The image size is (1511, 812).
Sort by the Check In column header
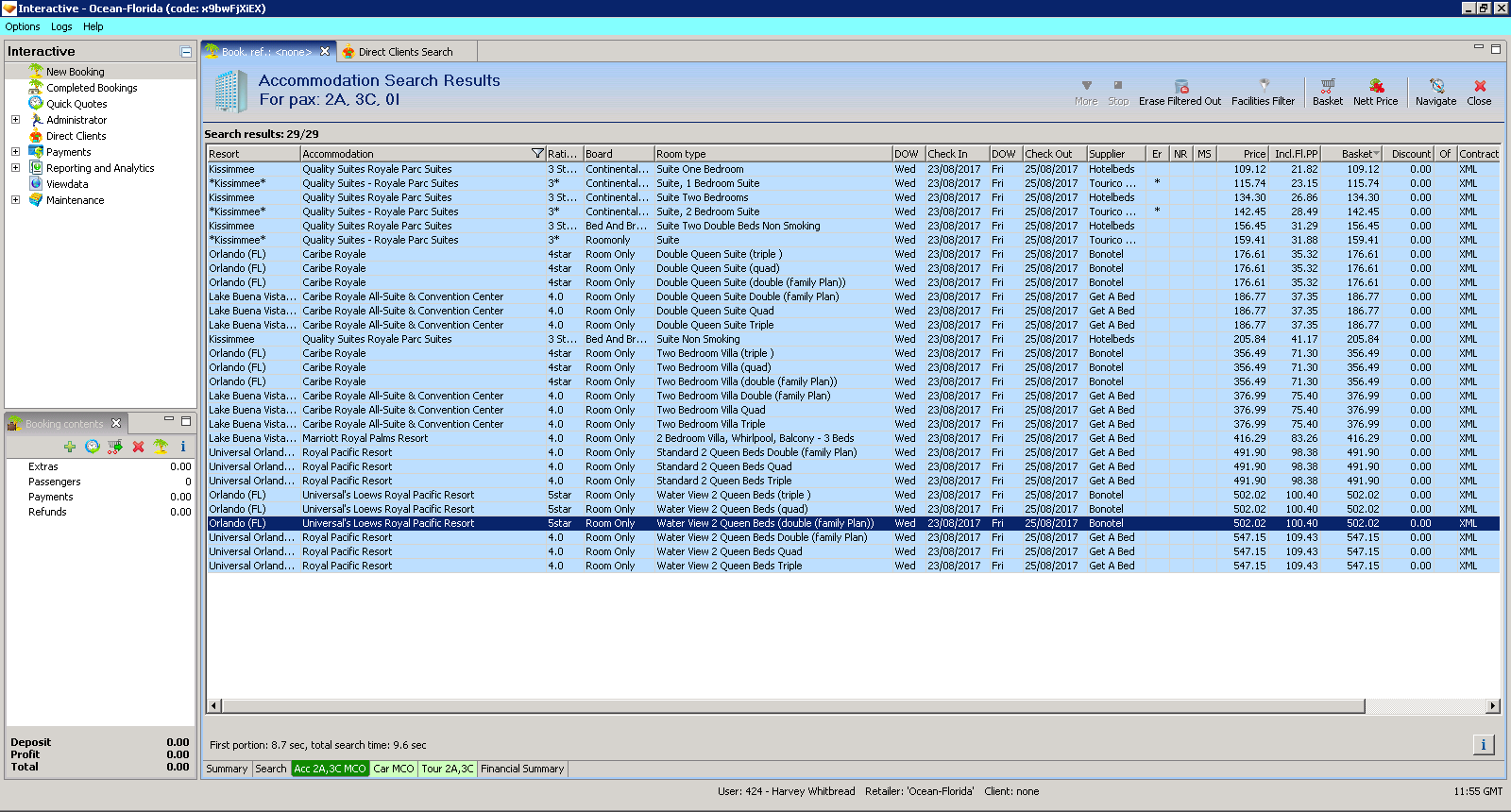coord(957,154)
